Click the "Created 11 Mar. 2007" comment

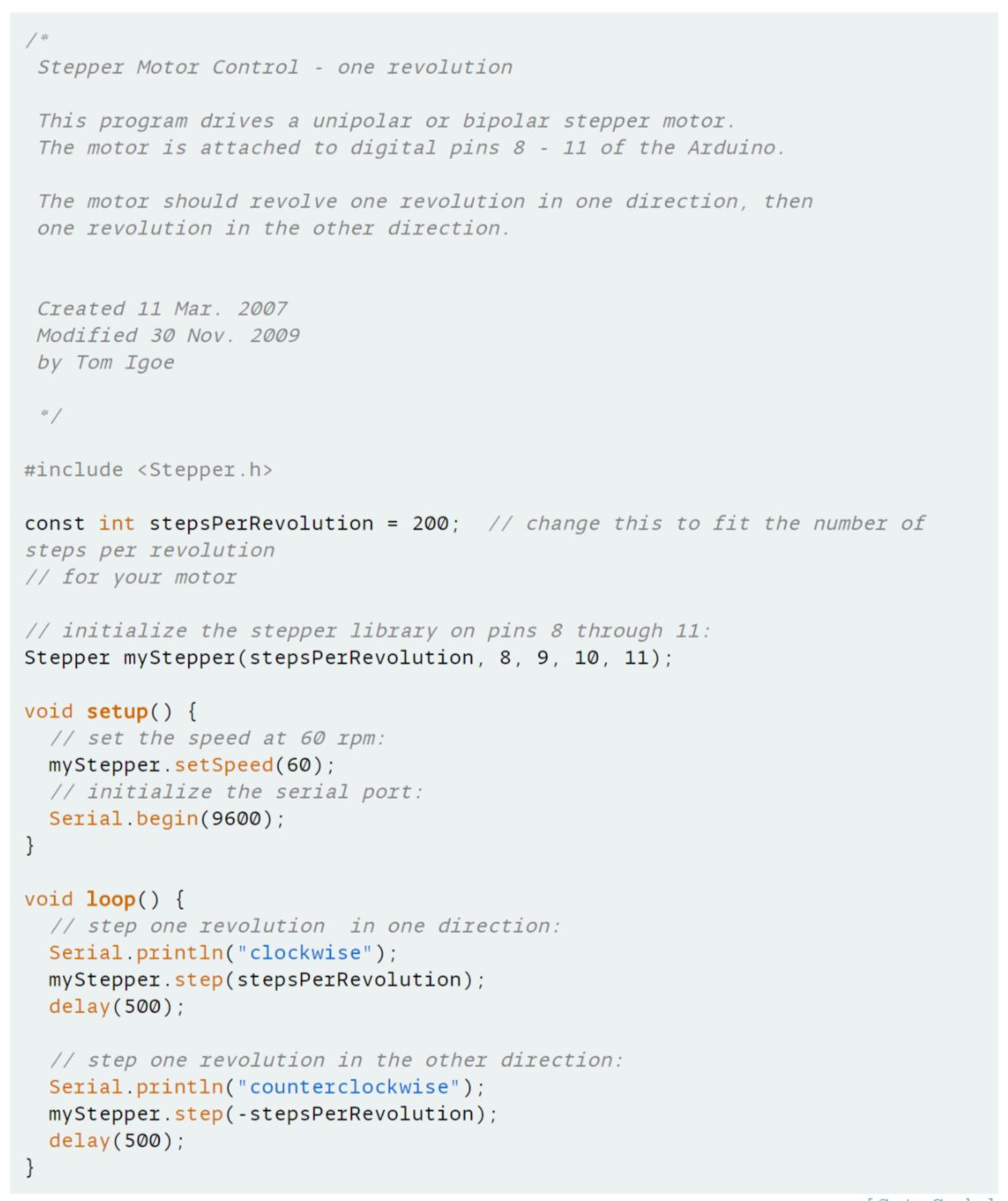[x=162, y=309]
